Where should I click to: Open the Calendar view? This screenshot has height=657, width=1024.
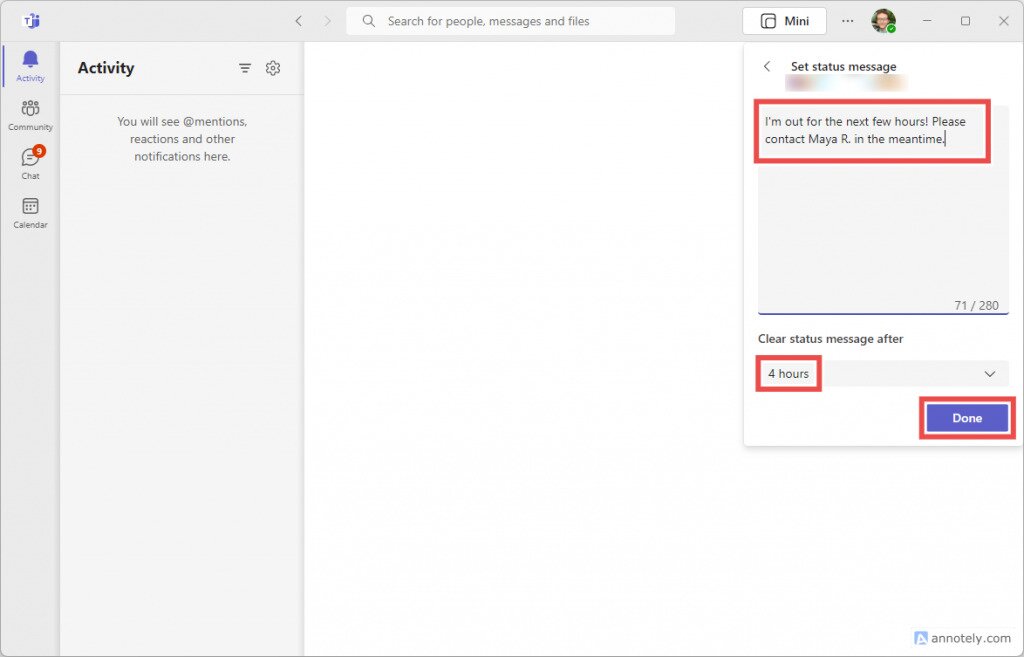(x=30, y=210)
